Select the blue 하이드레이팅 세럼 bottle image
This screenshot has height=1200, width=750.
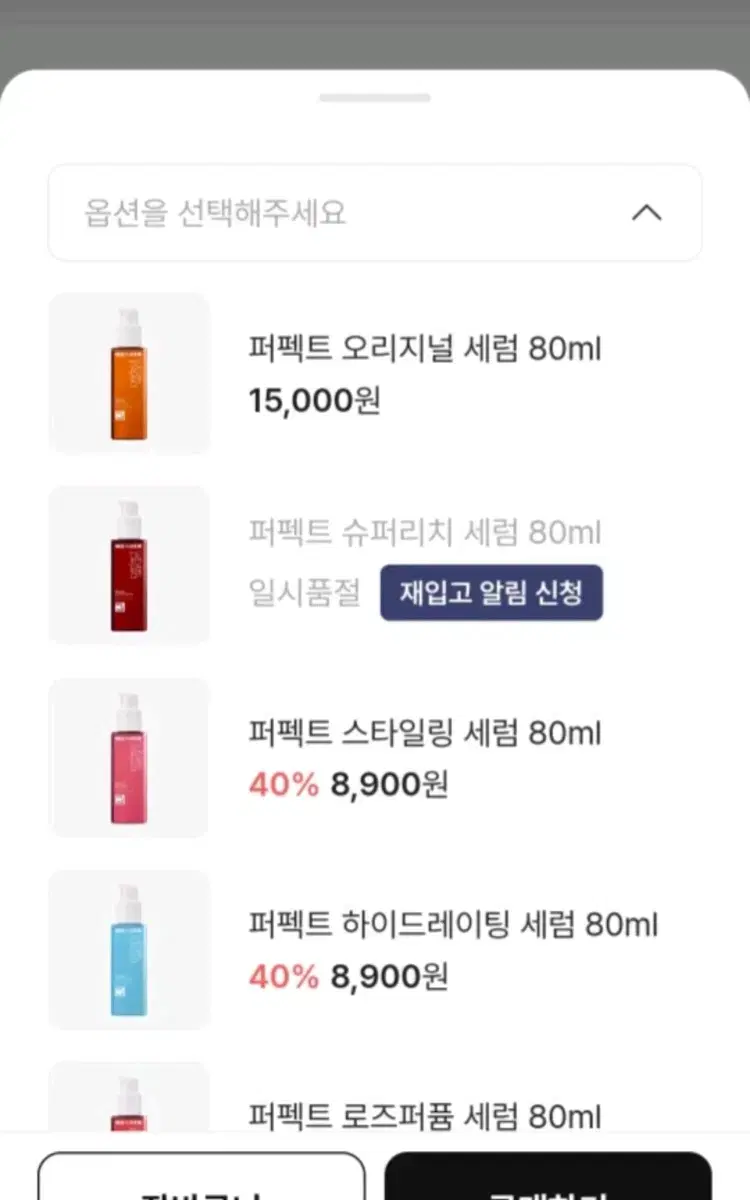coord(129,950)
